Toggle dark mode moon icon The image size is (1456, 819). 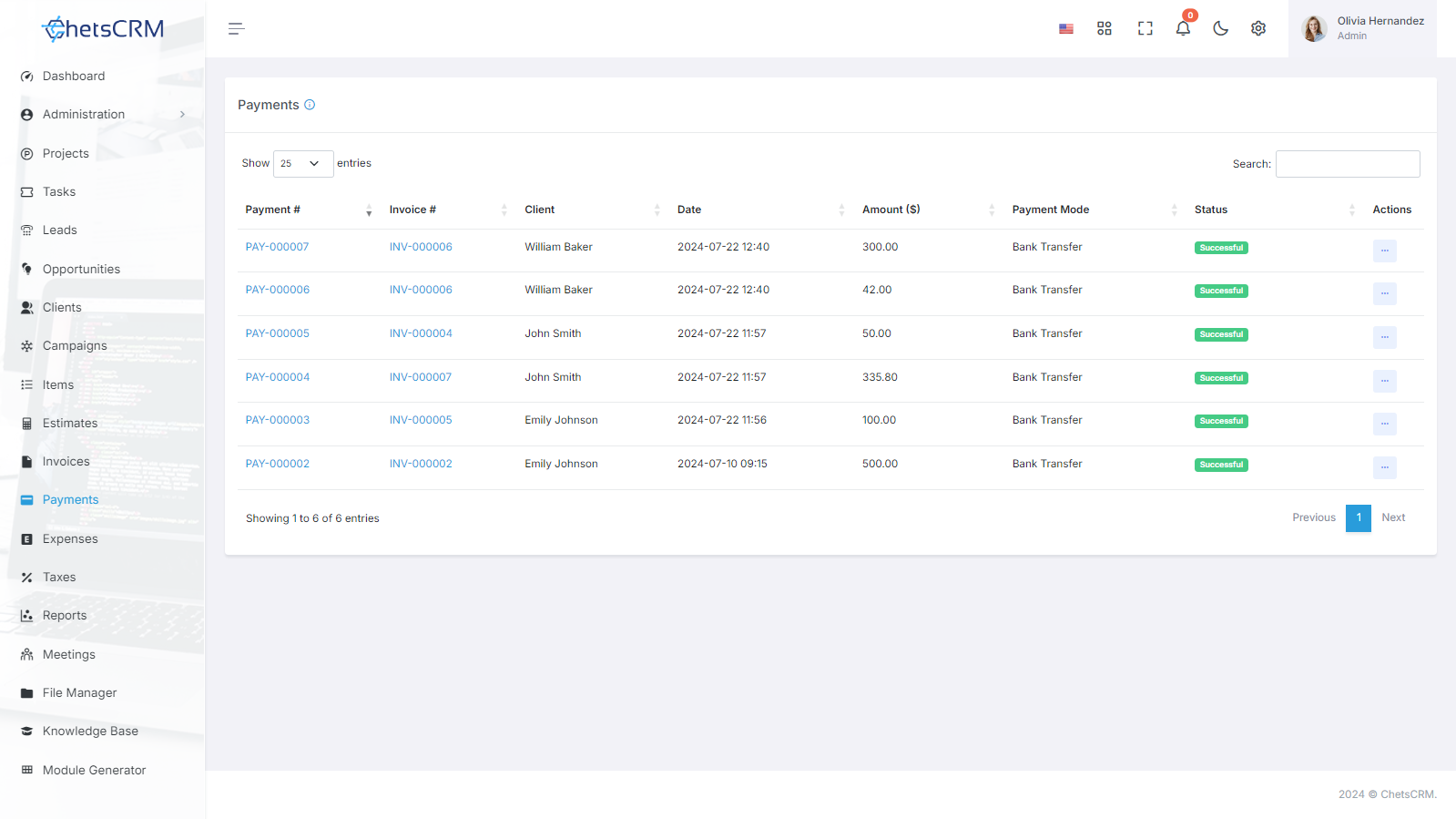pyautogui.click(x=1221, y=29)
